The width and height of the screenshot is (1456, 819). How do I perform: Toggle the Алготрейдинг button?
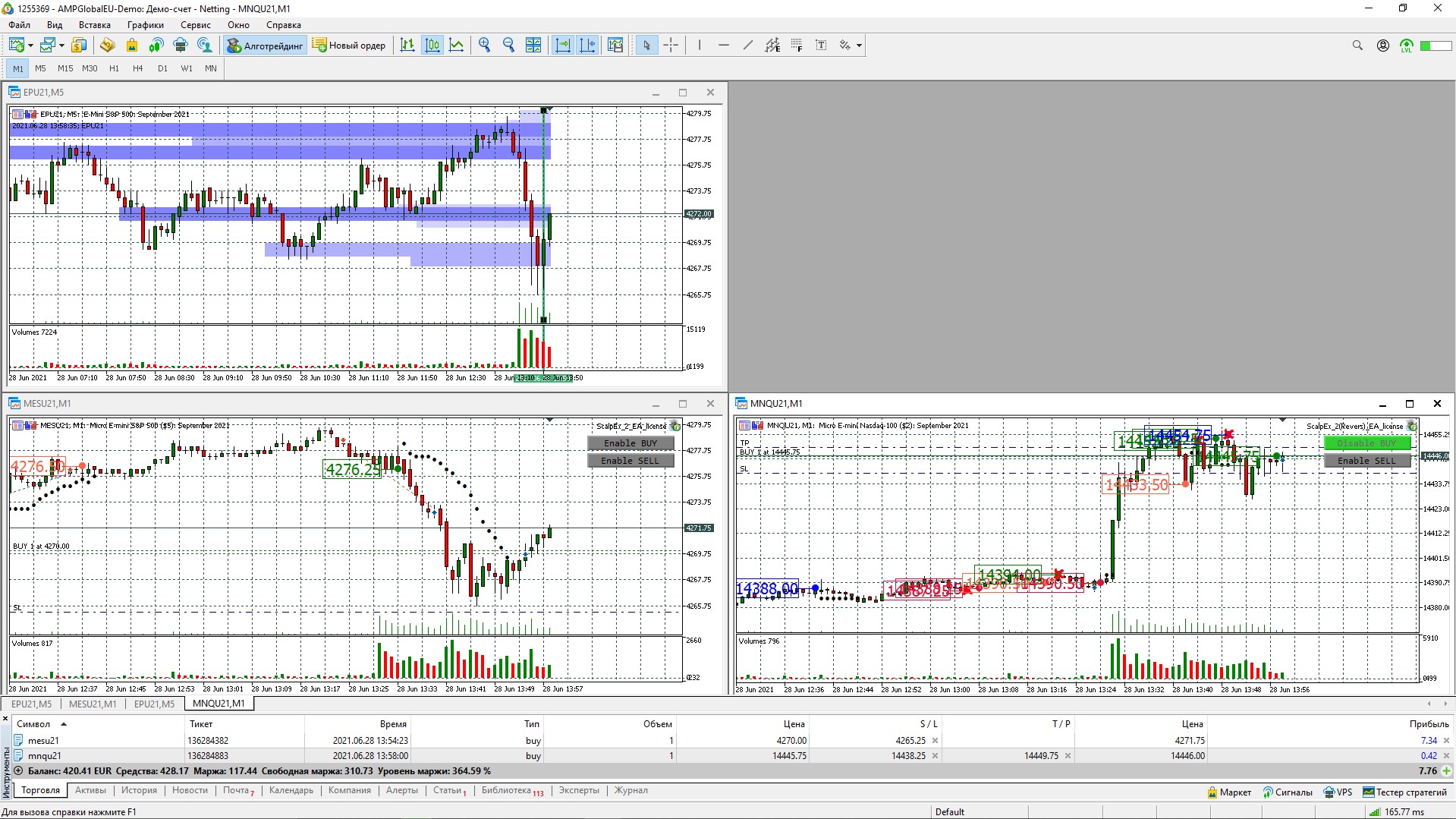click(x=265, y=46)
